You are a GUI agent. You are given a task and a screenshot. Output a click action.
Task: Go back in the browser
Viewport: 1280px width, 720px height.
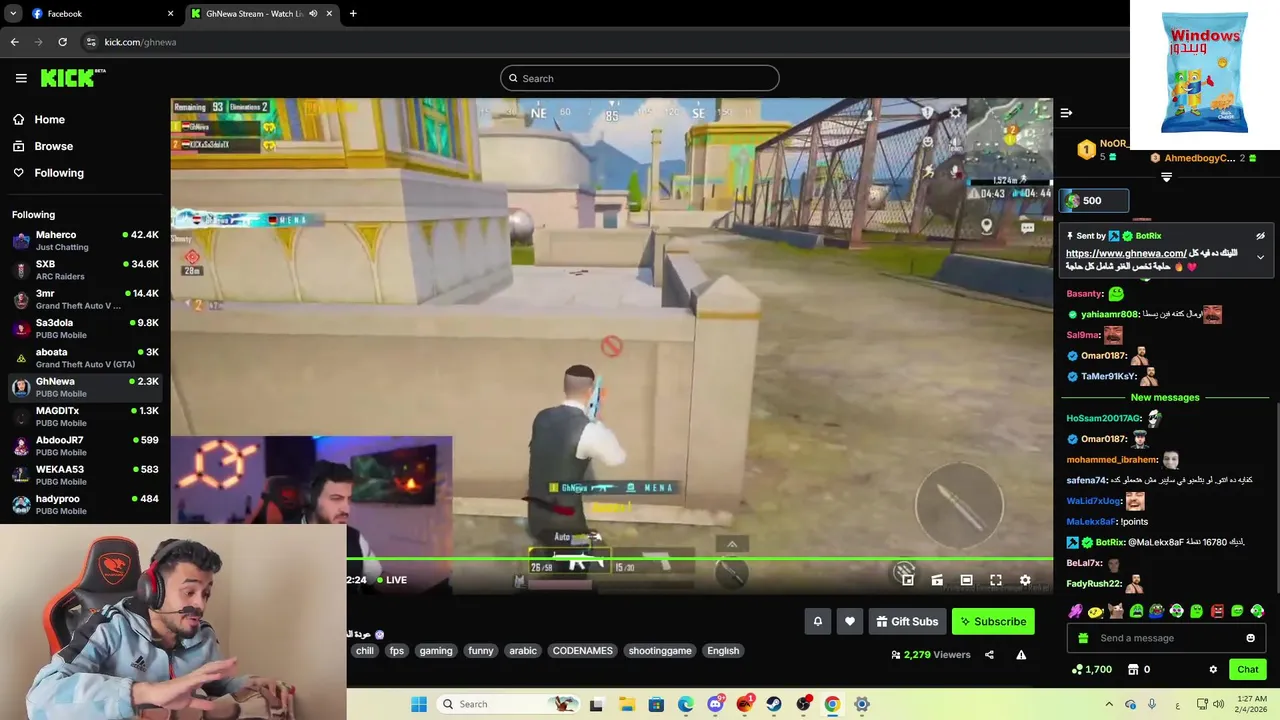click(x=14, y=42)
